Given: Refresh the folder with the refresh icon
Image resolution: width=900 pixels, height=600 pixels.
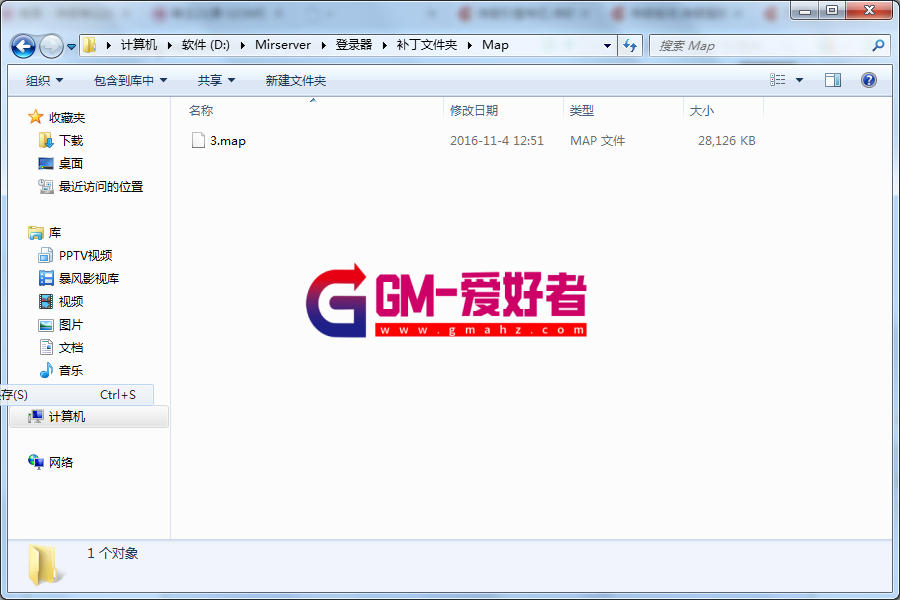Looking at the screenshot, I should [630, 46].
